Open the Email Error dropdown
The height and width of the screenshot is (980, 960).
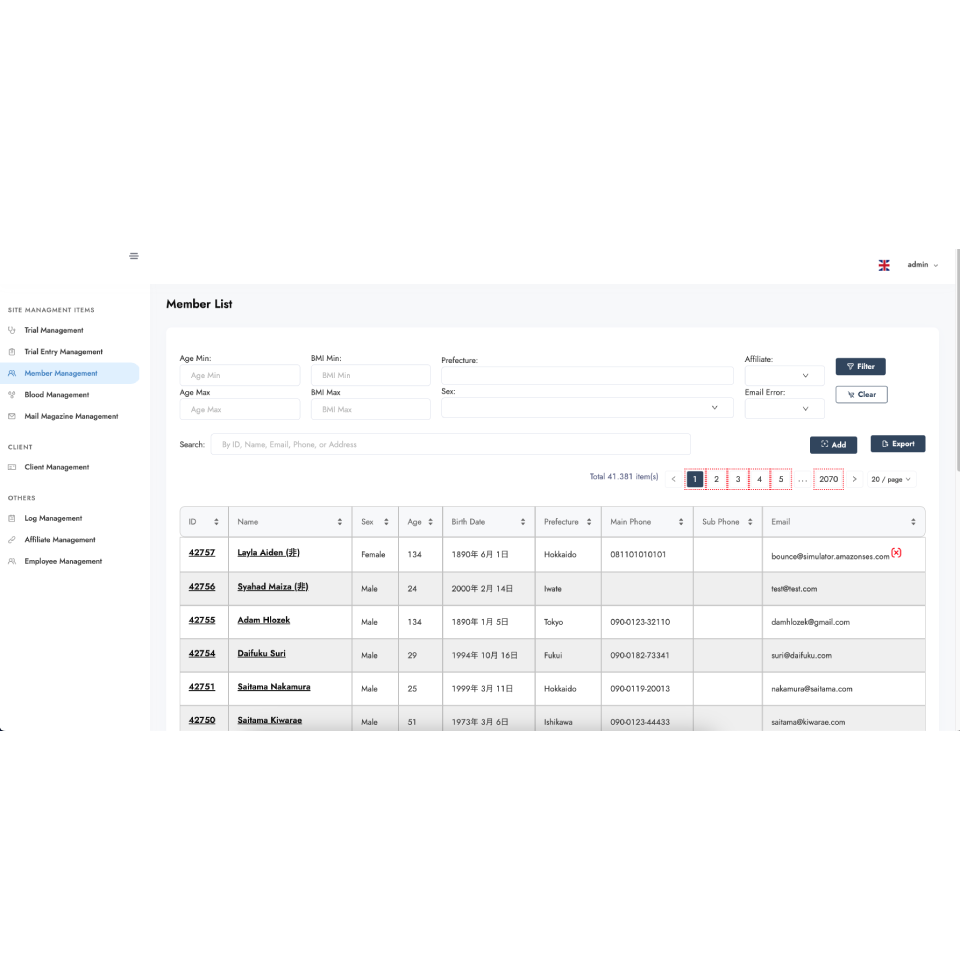[784, 408]
